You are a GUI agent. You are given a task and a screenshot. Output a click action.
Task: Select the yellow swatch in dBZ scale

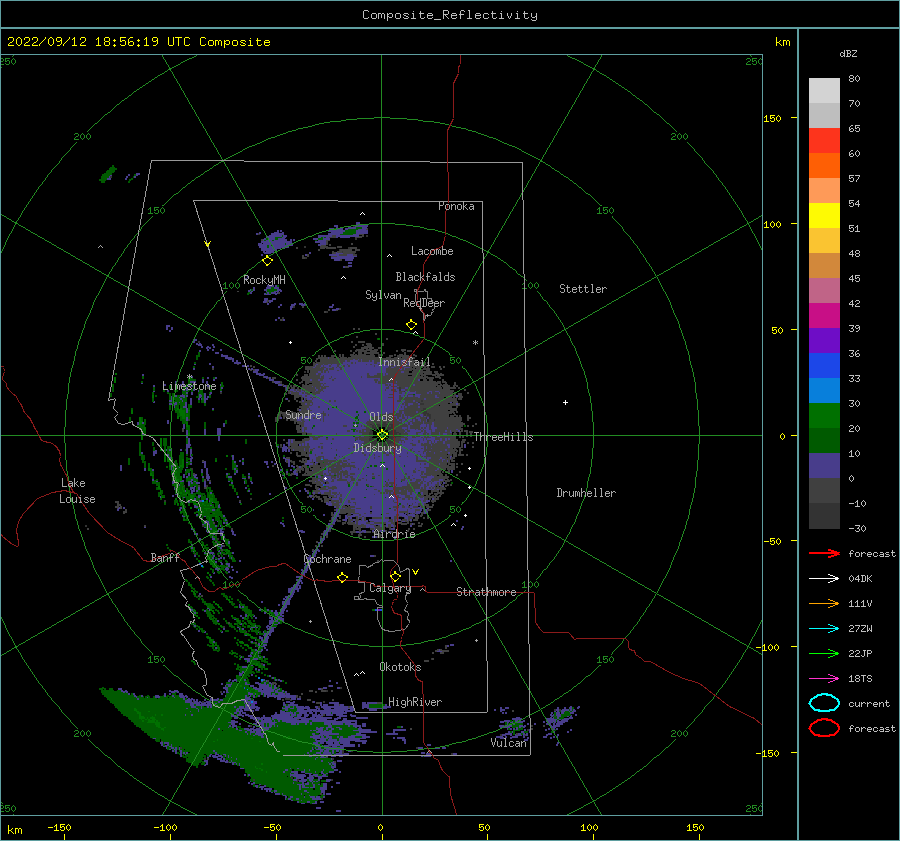(x=824, y=215)
